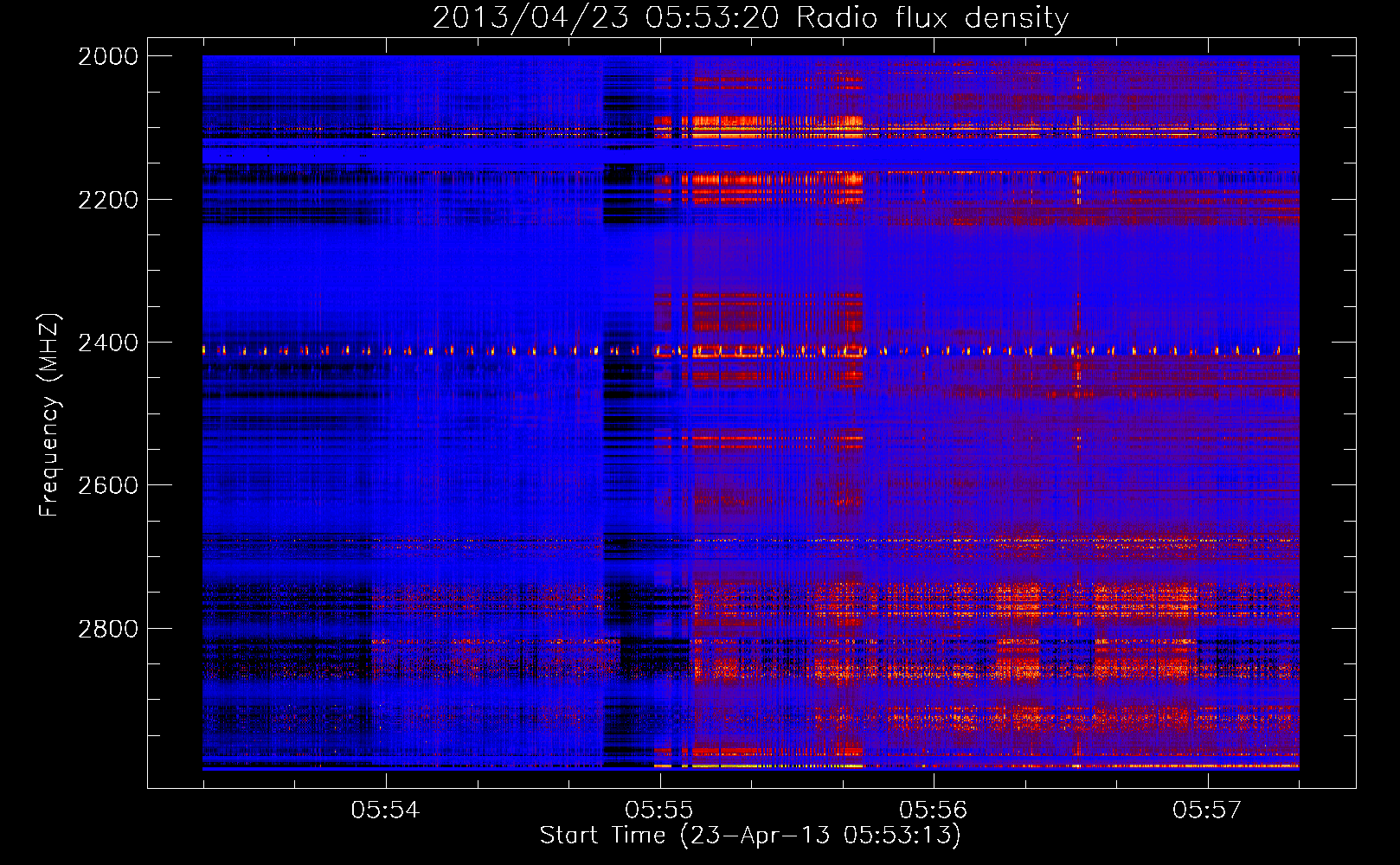Screen dimensions: 1400x865
Task: Click the 05:55 time tick label
Action: (659, 810)
